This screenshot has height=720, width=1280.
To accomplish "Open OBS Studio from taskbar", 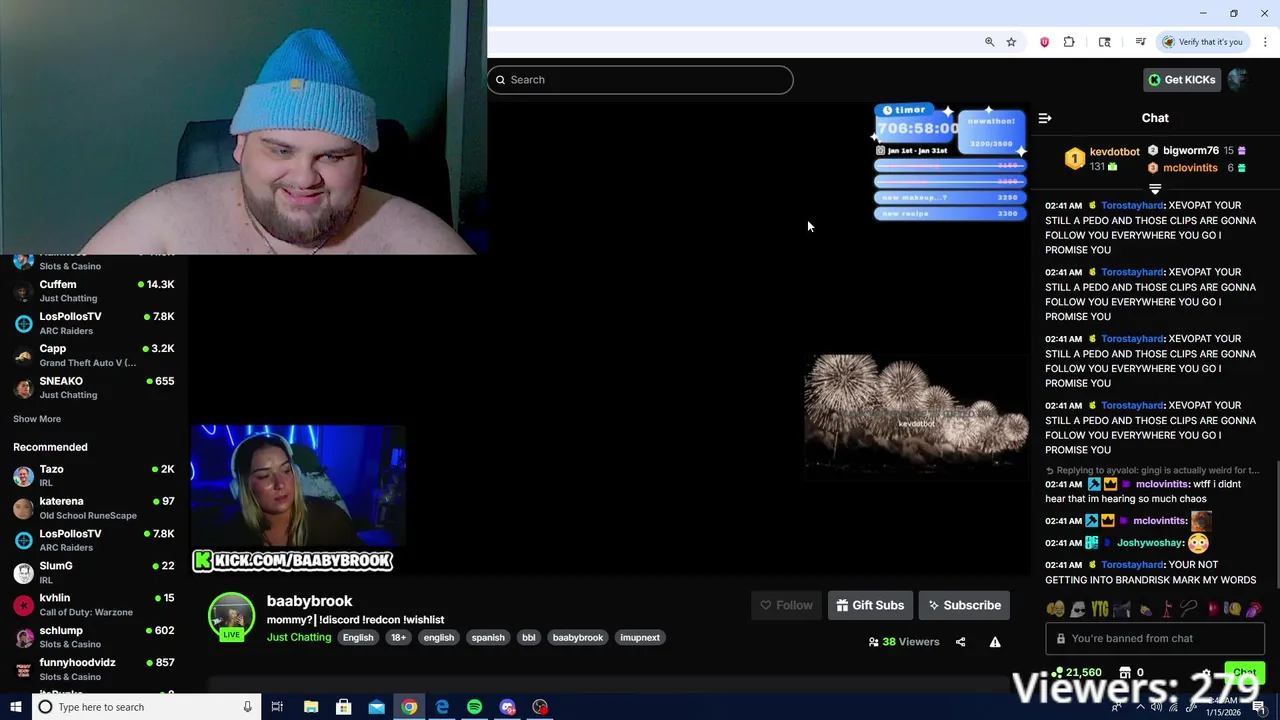I will pos(540,707).
